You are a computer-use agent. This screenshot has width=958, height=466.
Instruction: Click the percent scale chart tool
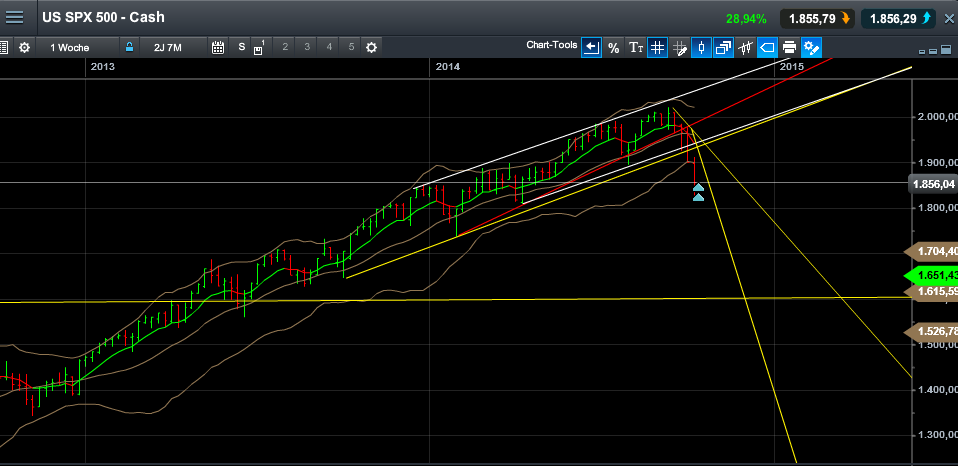click(613, 48)
